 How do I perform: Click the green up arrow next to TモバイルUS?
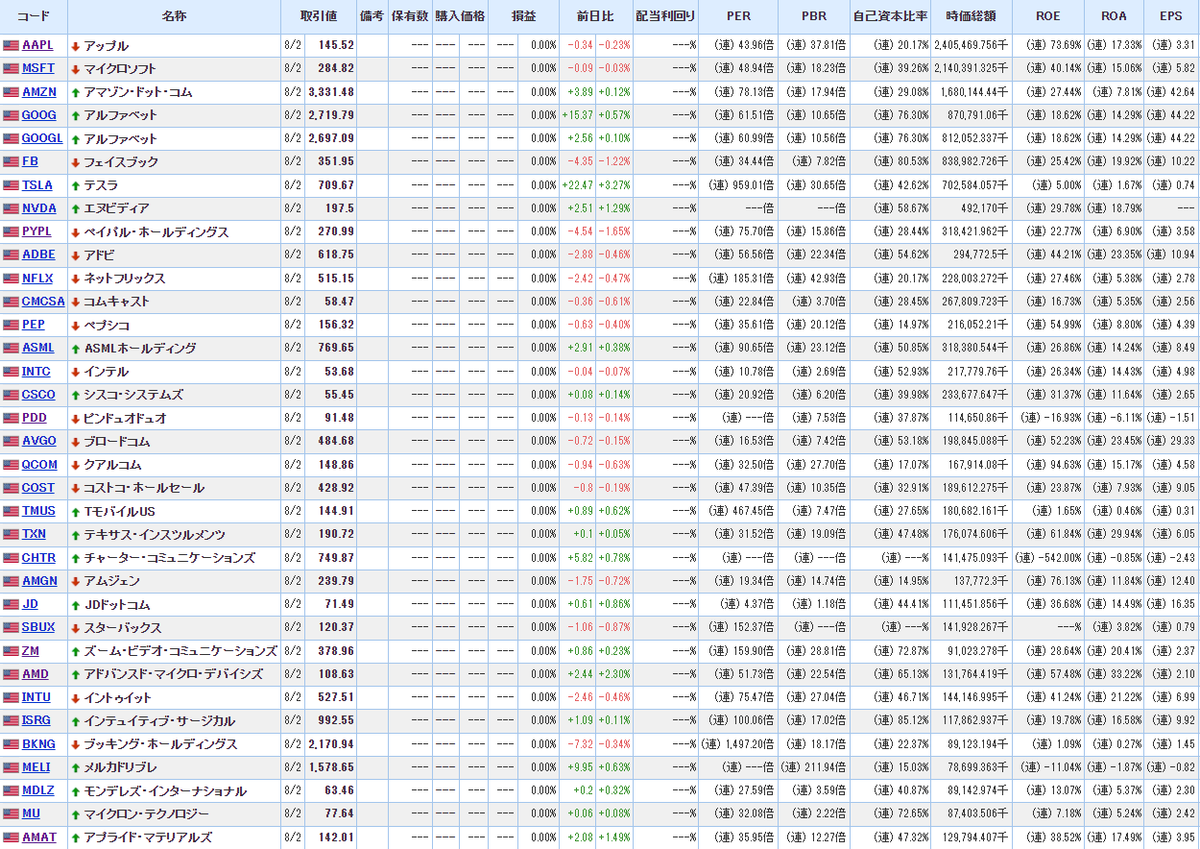(x=75, y=511)
